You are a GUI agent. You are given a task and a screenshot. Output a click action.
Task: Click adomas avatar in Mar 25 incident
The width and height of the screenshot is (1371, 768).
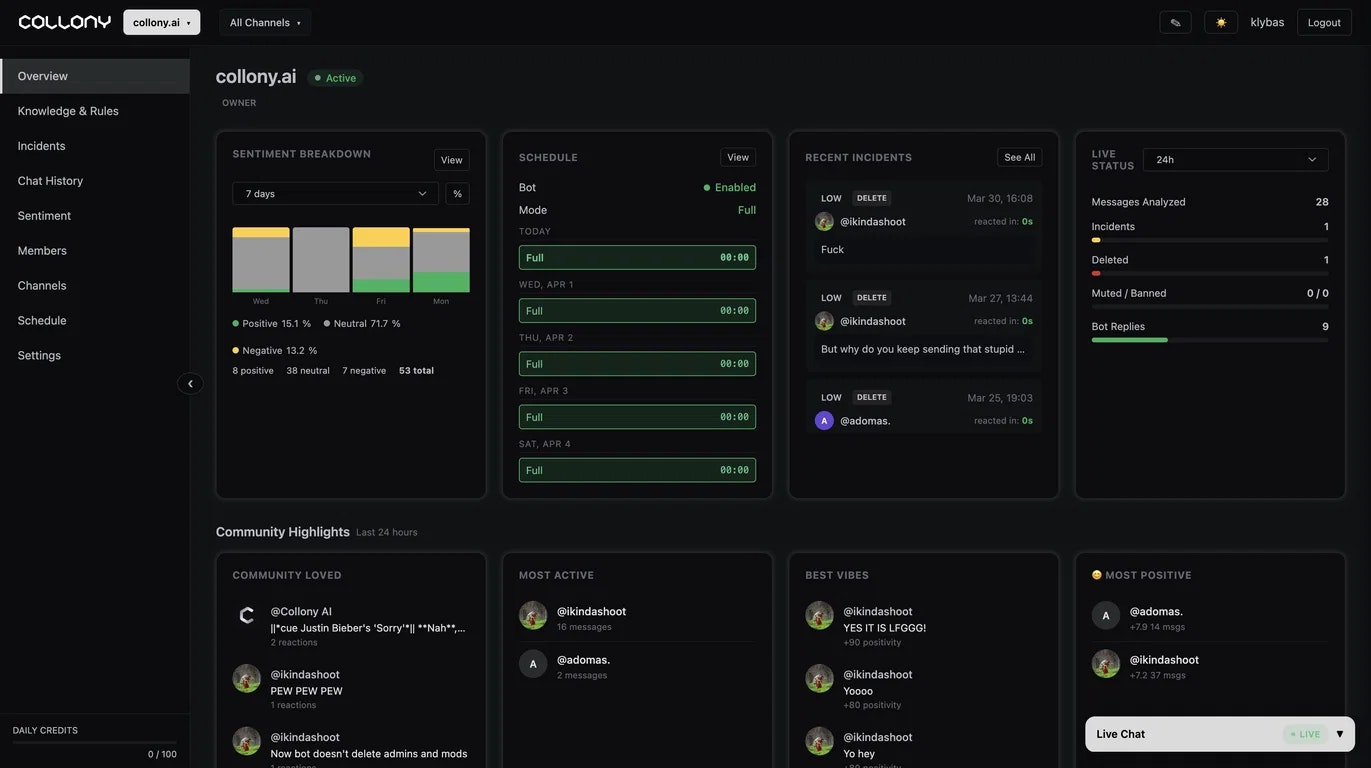824,420
